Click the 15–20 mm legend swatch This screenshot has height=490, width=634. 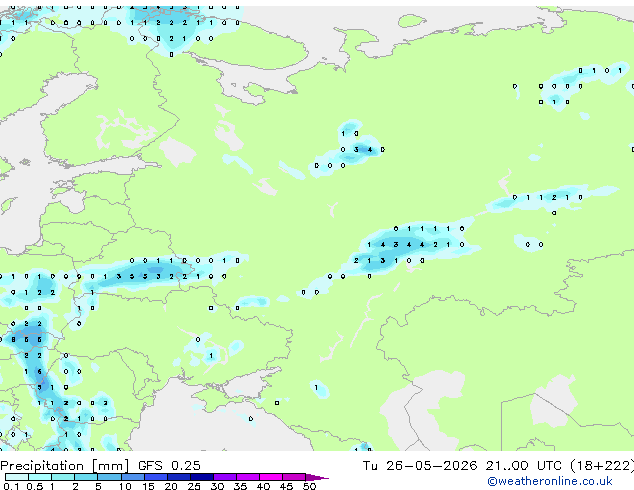(155, 477)
